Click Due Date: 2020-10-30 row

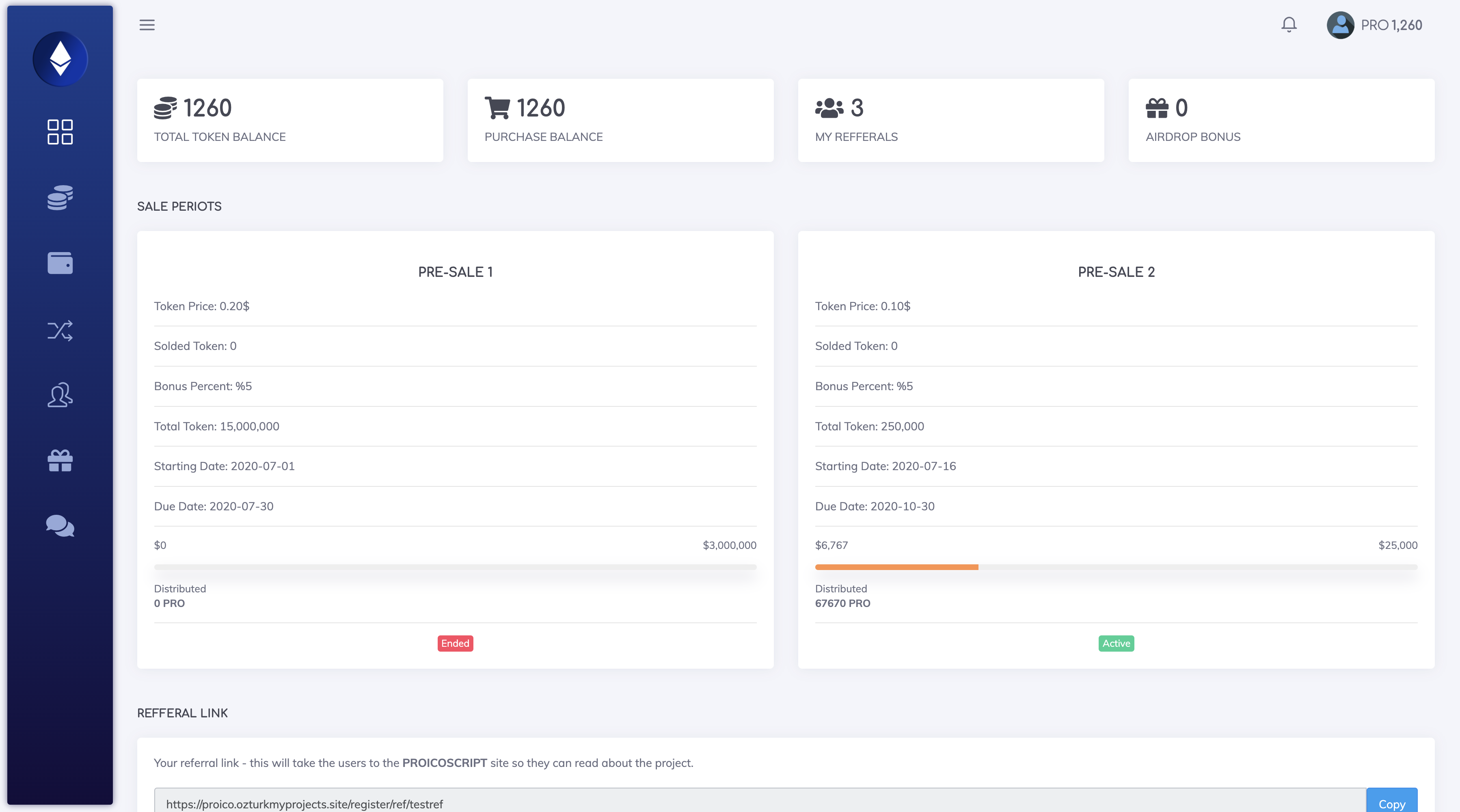pyautogui.click(x=1116, y=506)
